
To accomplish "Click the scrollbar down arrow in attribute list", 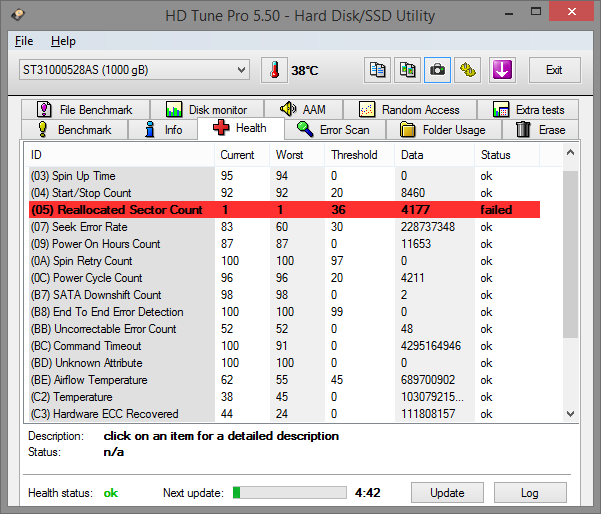I will pos(570,414).
